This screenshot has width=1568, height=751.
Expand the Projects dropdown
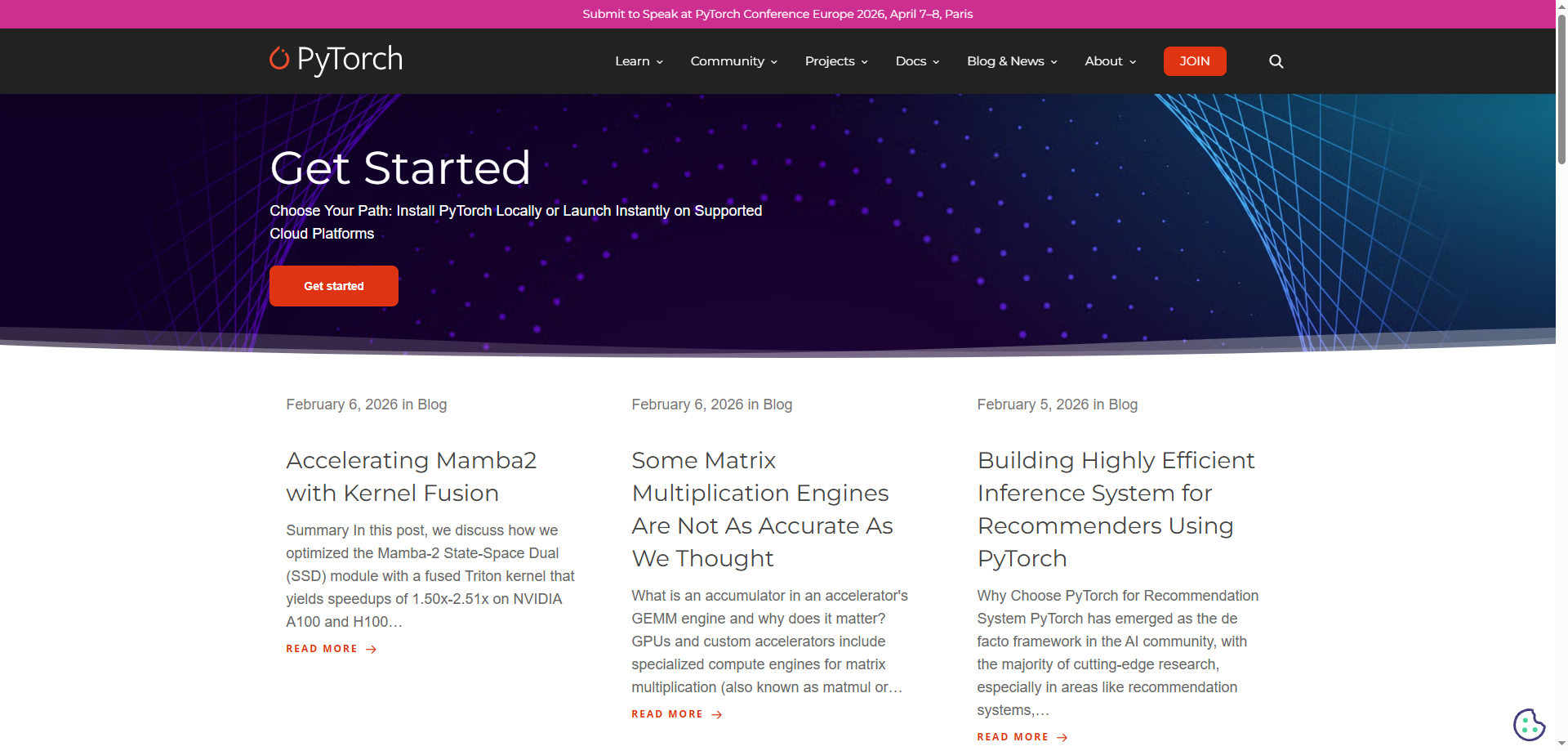(x=835, y=60)
